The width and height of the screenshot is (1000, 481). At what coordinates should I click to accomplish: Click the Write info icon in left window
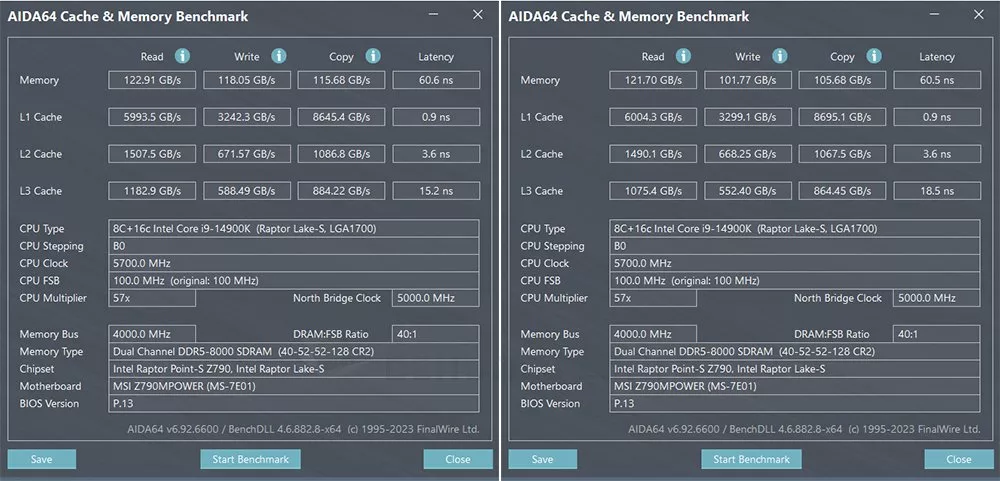click(279, 56)
